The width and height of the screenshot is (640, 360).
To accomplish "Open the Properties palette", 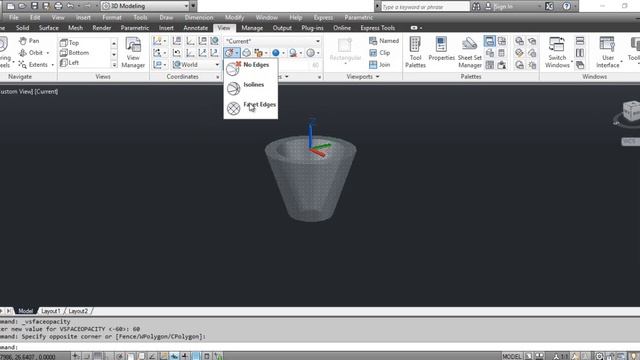I will tap(441, 49).
